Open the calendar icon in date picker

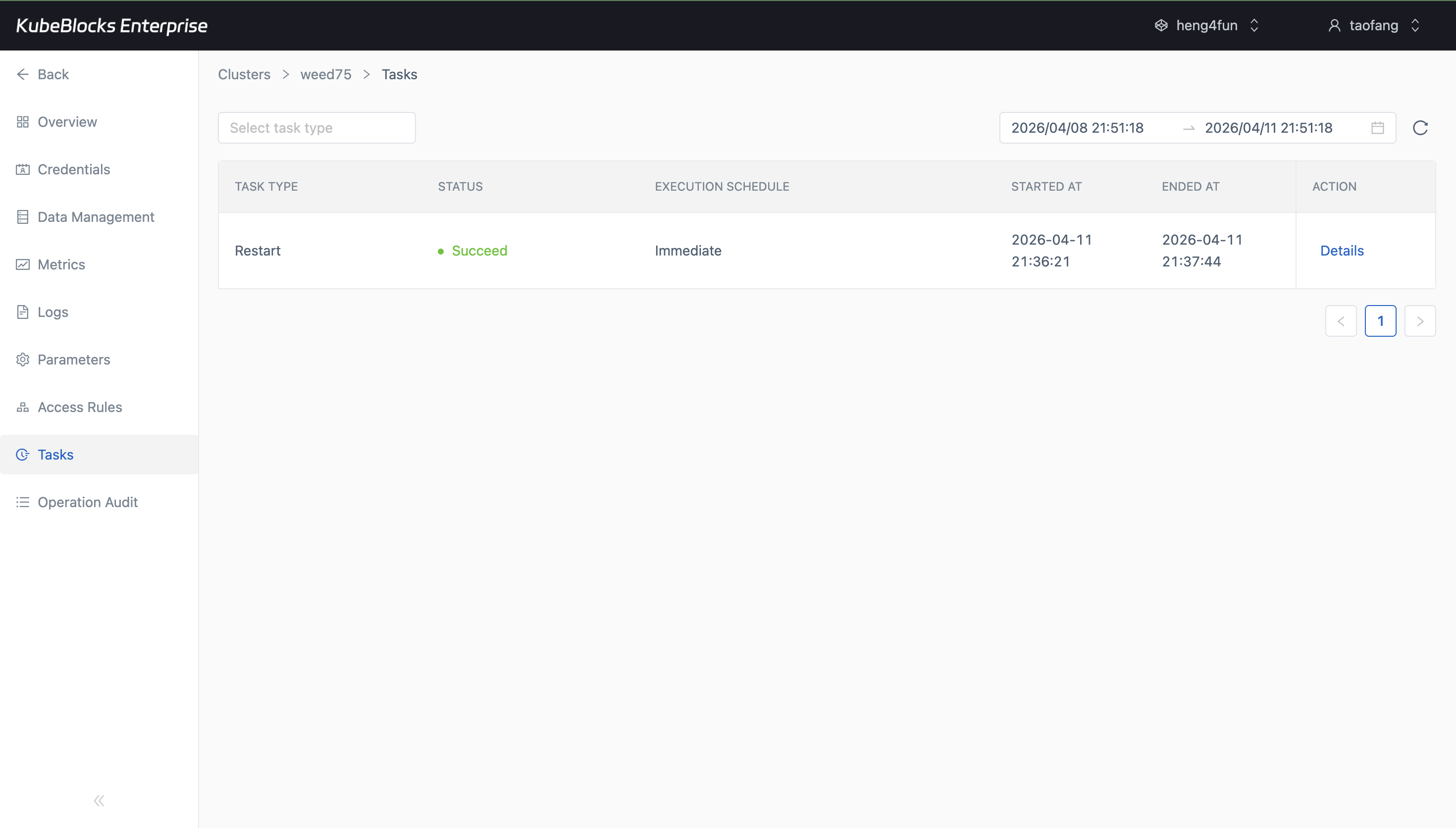[1377, 127]
